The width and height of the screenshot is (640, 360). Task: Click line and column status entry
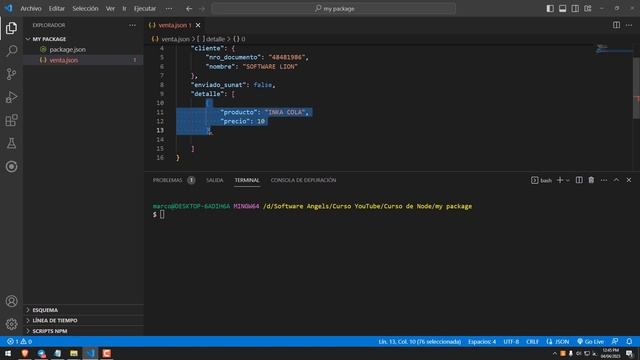[x=419, y=342]
